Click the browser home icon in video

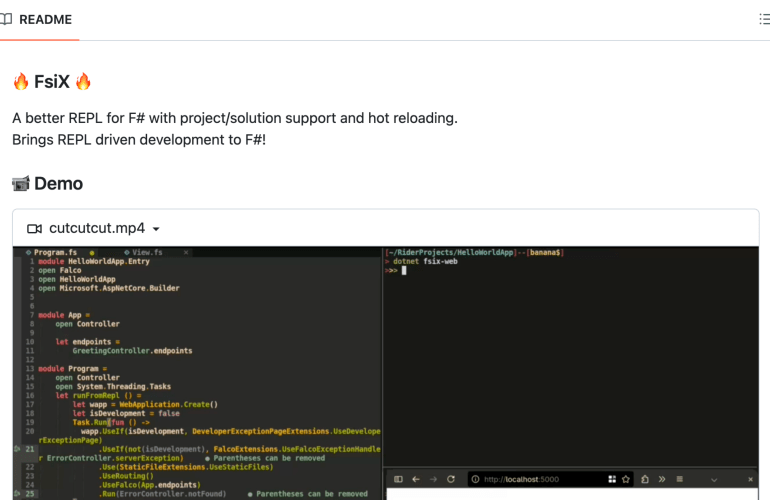click(x=645, y=480)
